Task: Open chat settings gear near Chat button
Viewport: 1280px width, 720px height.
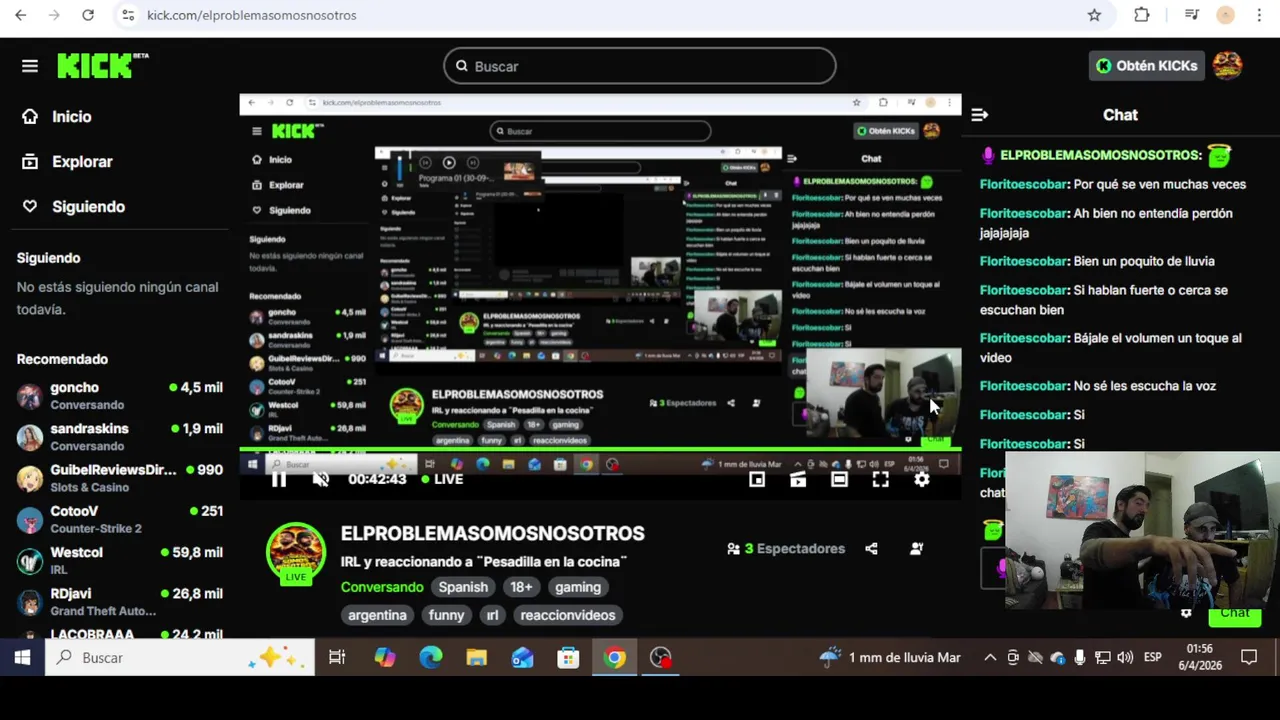Action: (1187, 614)
